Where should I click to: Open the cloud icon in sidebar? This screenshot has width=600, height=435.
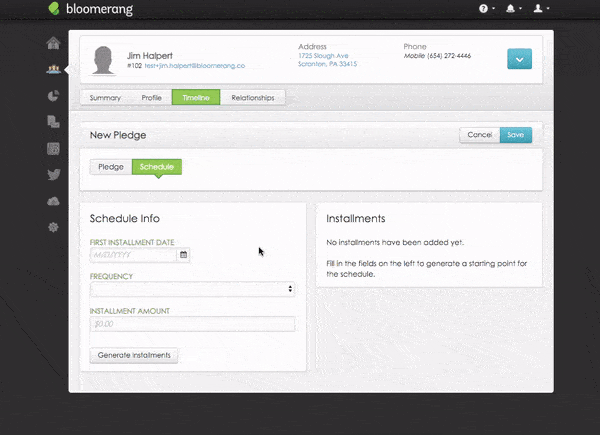click(53, 201)
